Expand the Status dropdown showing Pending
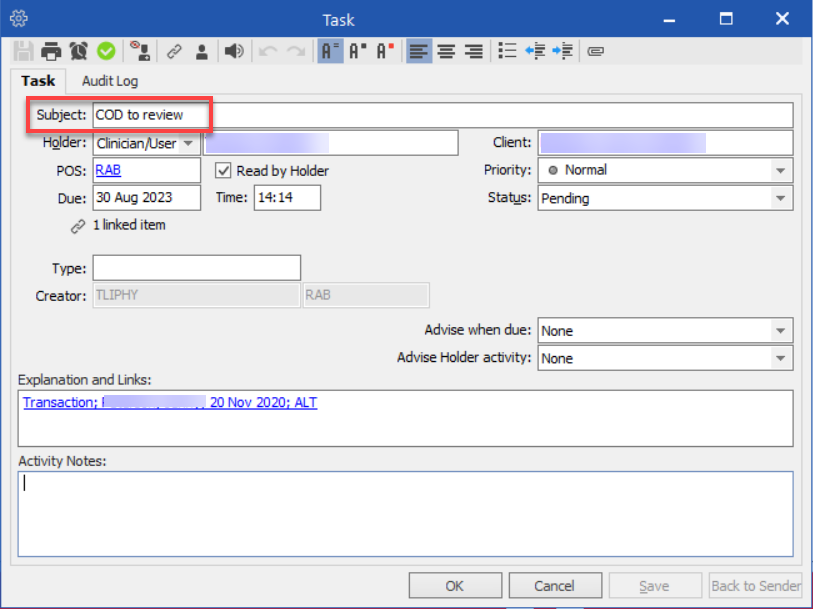 (779, 199)
